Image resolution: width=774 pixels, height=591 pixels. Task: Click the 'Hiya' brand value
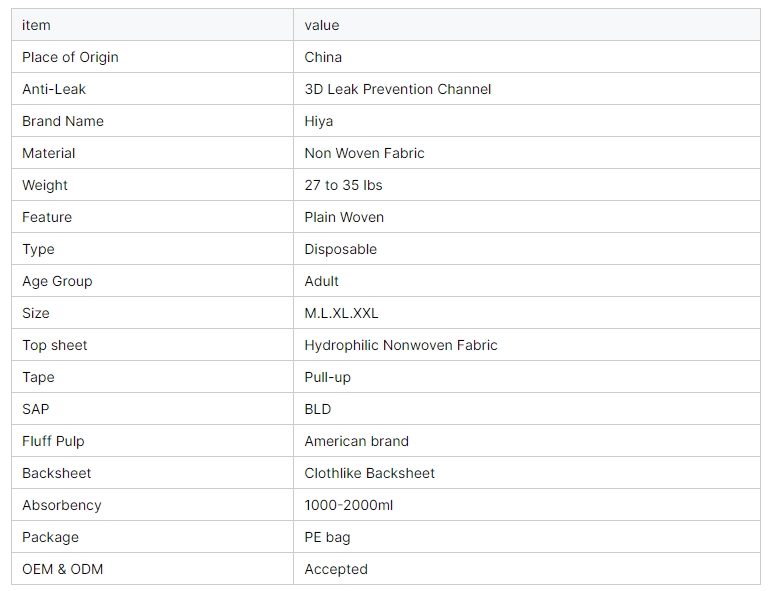319,121
